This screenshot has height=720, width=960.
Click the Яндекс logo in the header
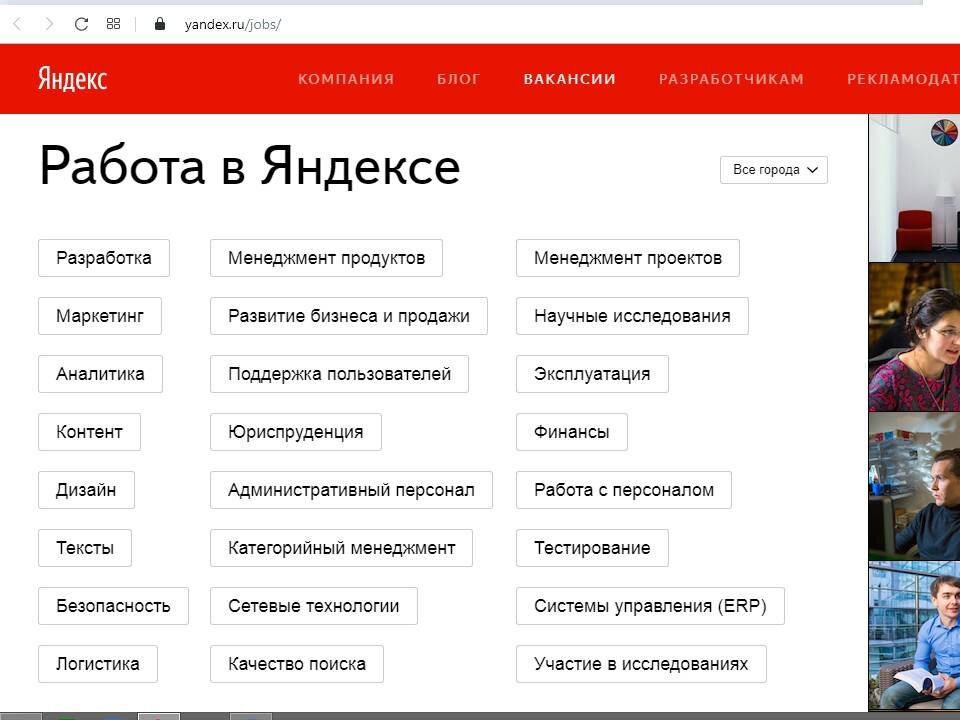click(x=72, y=79)
